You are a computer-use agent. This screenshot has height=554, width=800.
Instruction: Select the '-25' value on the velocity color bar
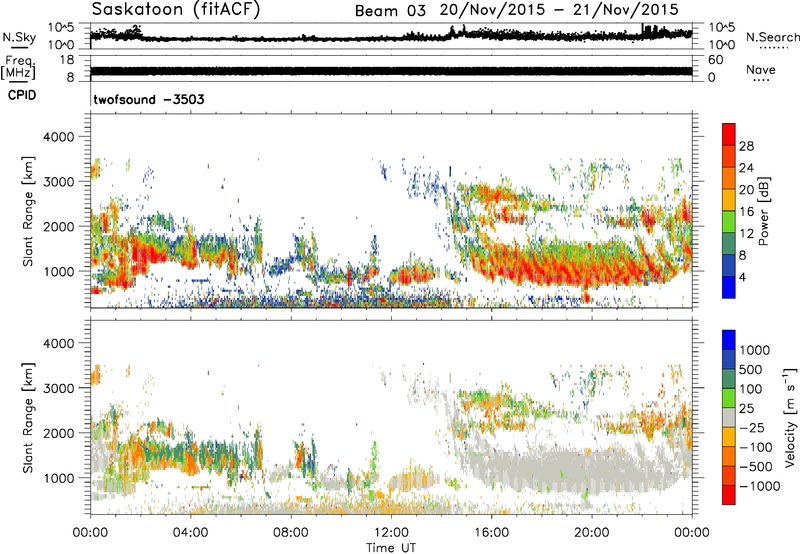[752, 428]
